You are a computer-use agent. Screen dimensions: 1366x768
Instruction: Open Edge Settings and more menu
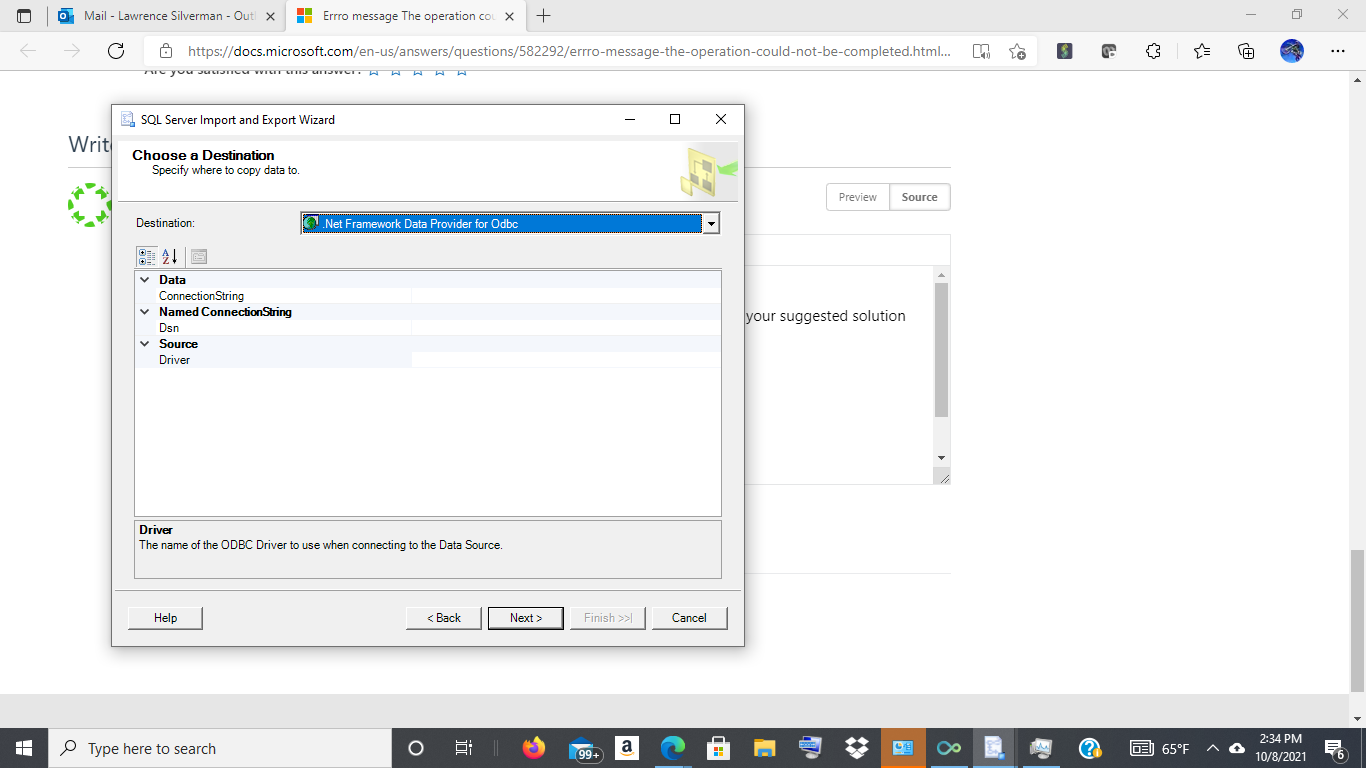[1338, 51]
